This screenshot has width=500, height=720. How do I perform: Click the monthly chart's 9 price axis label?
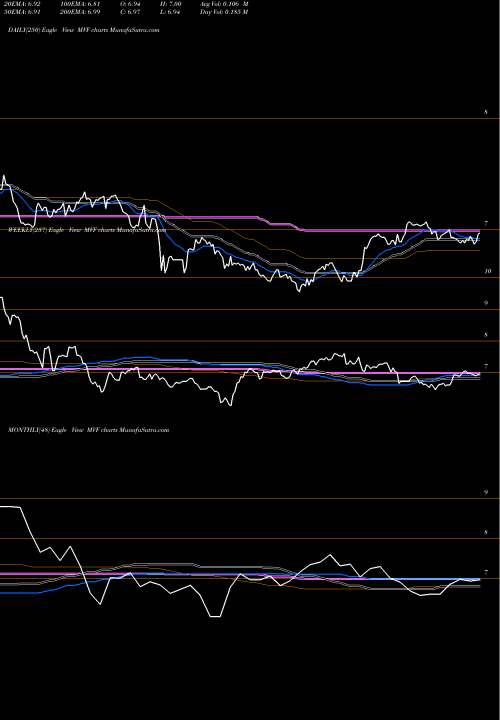[486, 492]
